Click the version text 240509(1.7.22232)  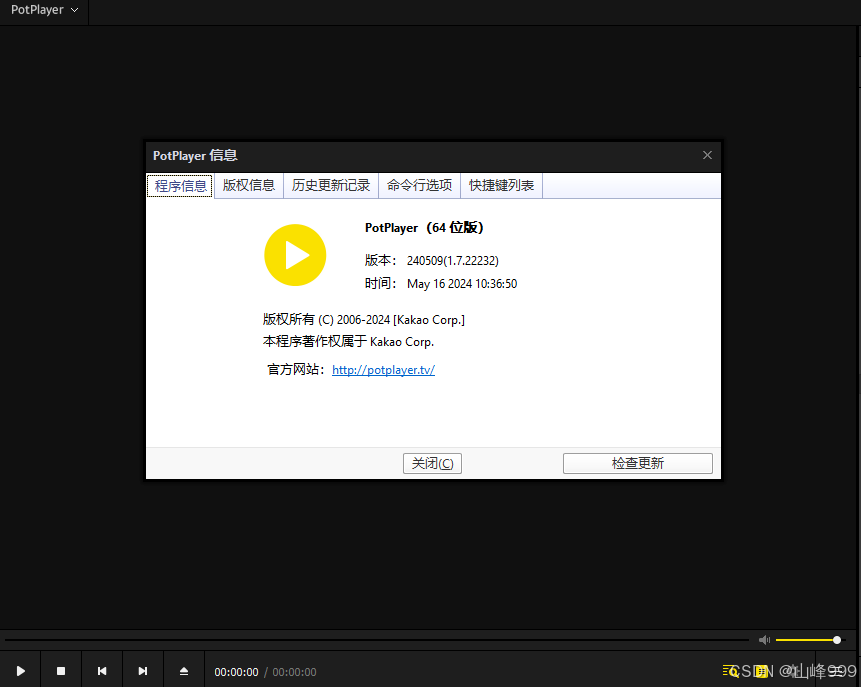[x=452, y=261]
